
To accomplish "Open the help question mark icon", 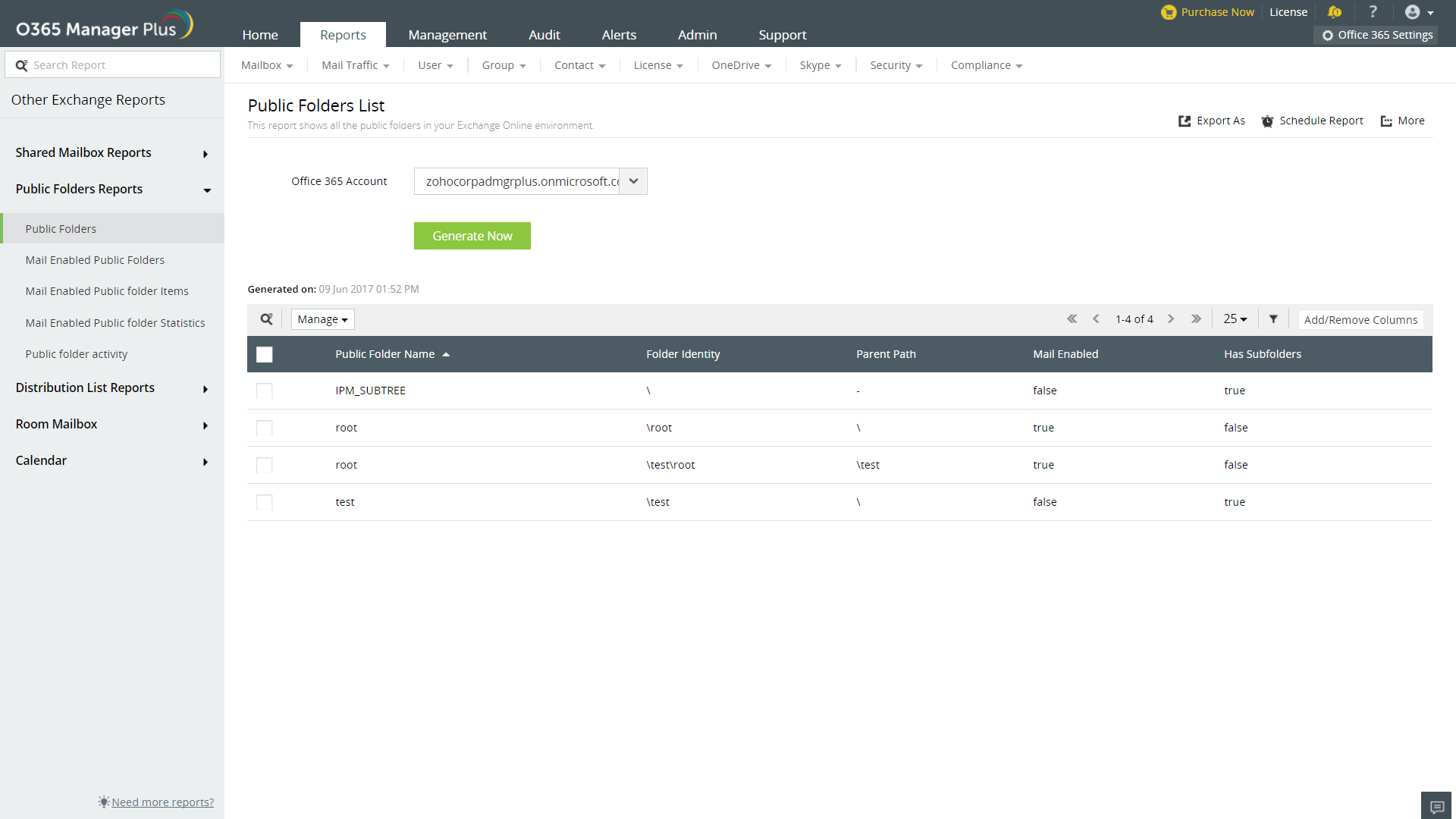I will (1373, 12).
